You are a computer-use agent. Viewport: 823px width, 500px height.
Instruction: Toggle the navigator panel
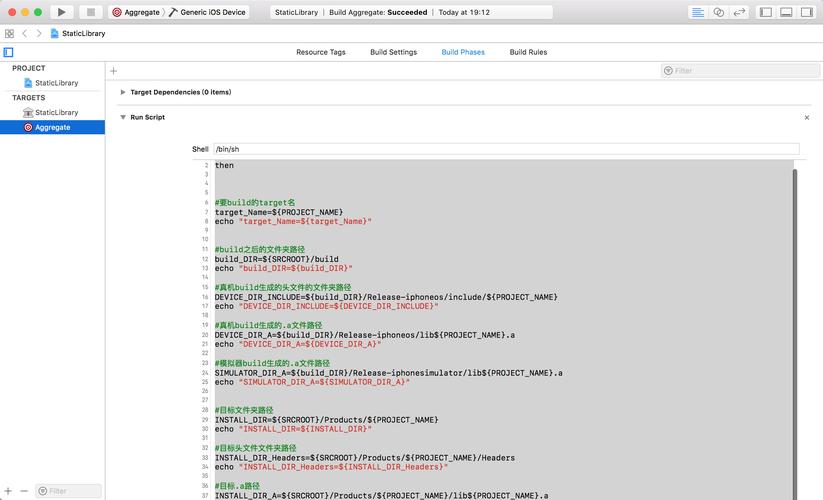(x=766, y=12)
